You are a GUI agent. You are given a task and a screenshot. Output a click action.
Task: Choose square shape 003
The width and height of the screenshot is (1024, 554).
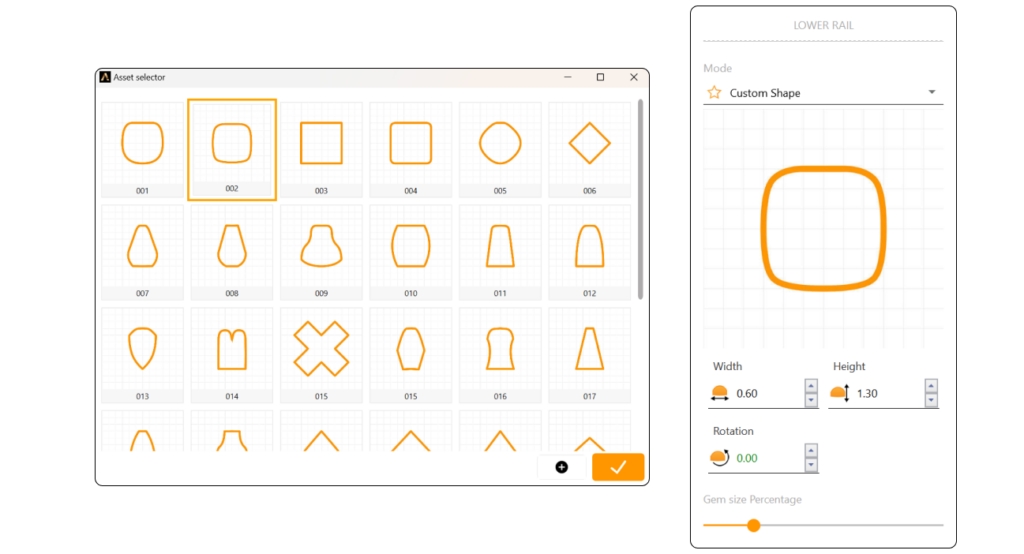tap(321, 149)
